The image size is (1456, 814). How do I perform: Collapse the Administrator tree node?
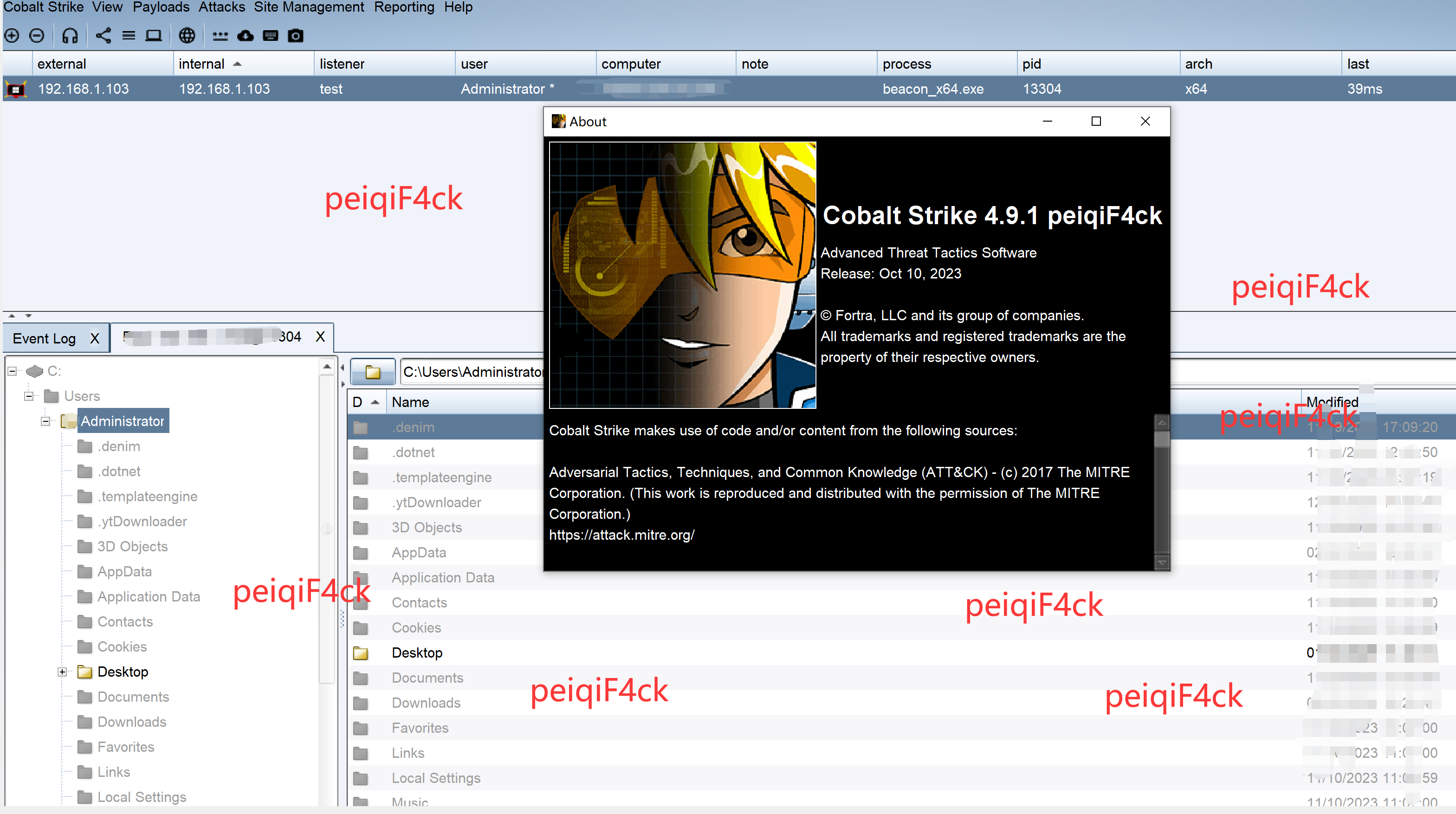tap(46, 421)
